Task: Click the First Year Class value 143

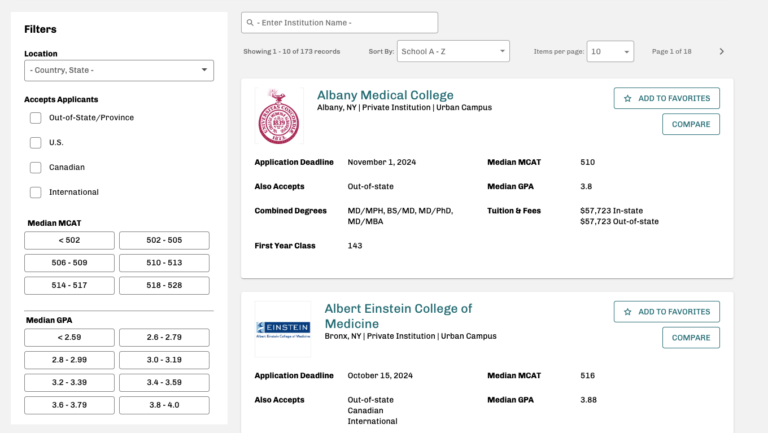Action: coord(355,246)
